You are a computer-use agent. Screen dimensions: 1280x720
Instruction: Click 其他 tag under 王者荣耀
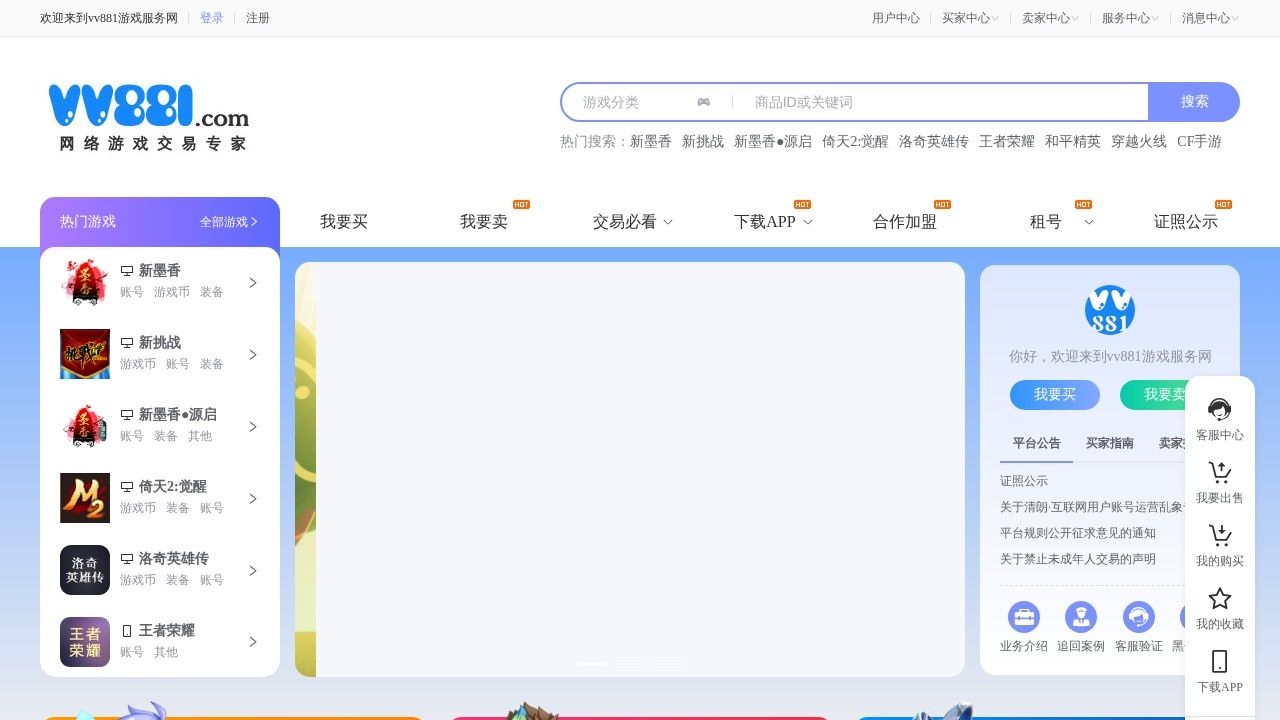click(166, 652)
